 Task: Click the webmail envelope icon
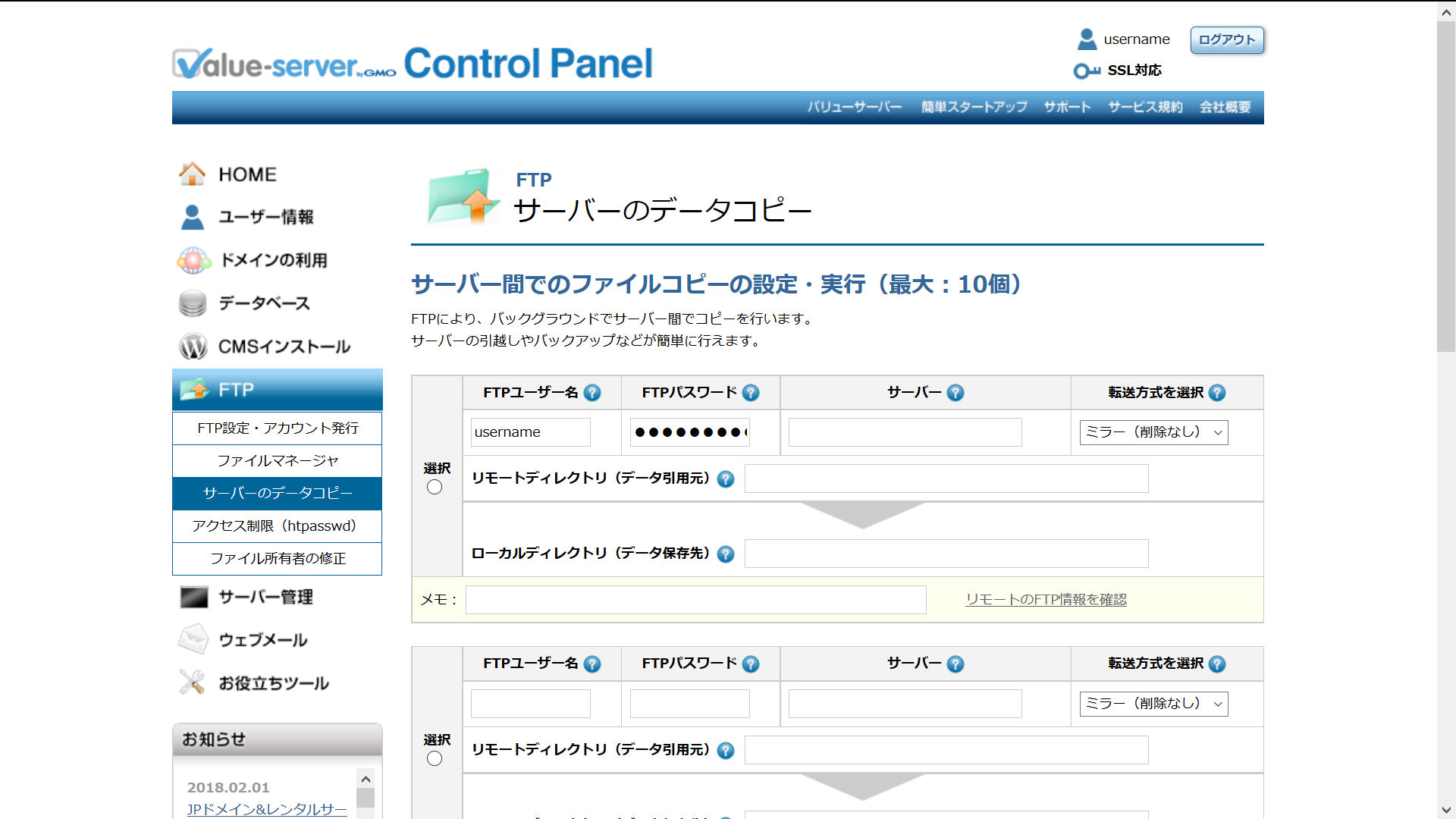(193, 639)
